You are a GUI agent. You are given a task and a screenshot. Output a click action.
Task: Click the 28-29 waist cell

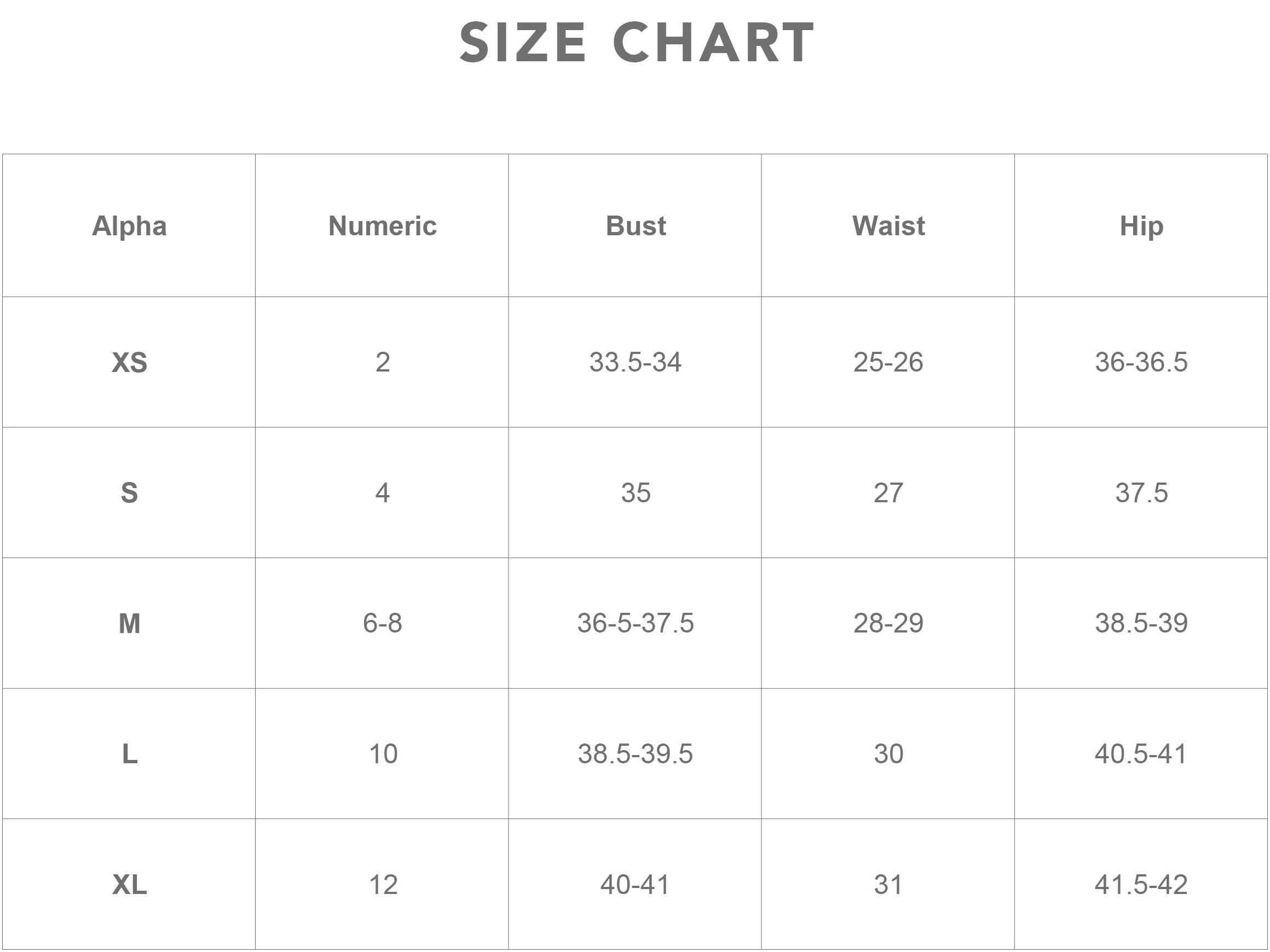tap(888, 623)
